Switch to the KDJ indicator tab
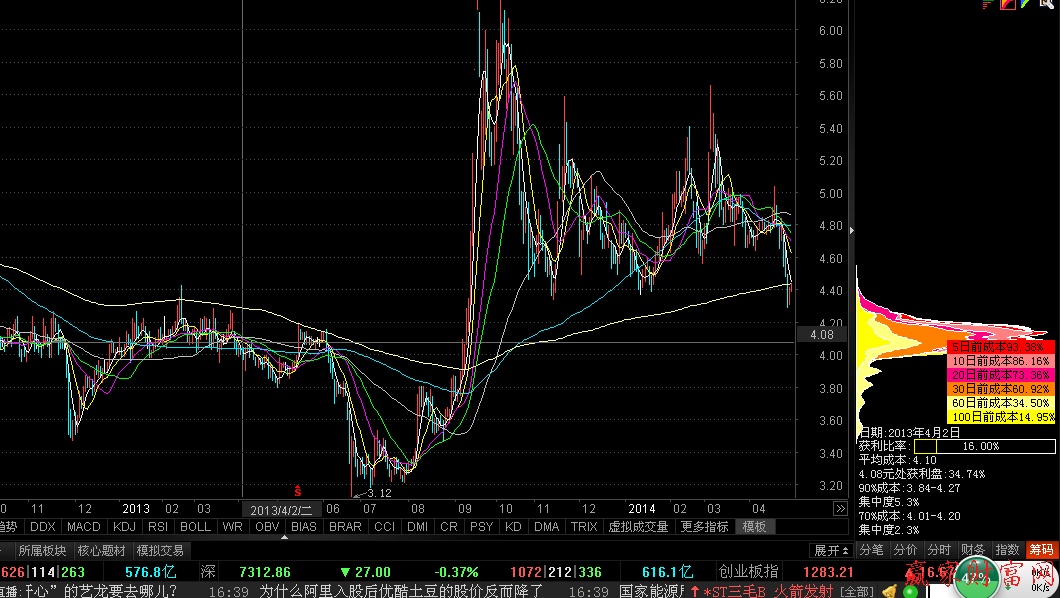This screenshot has width=1060, height=598. [124, 526]
